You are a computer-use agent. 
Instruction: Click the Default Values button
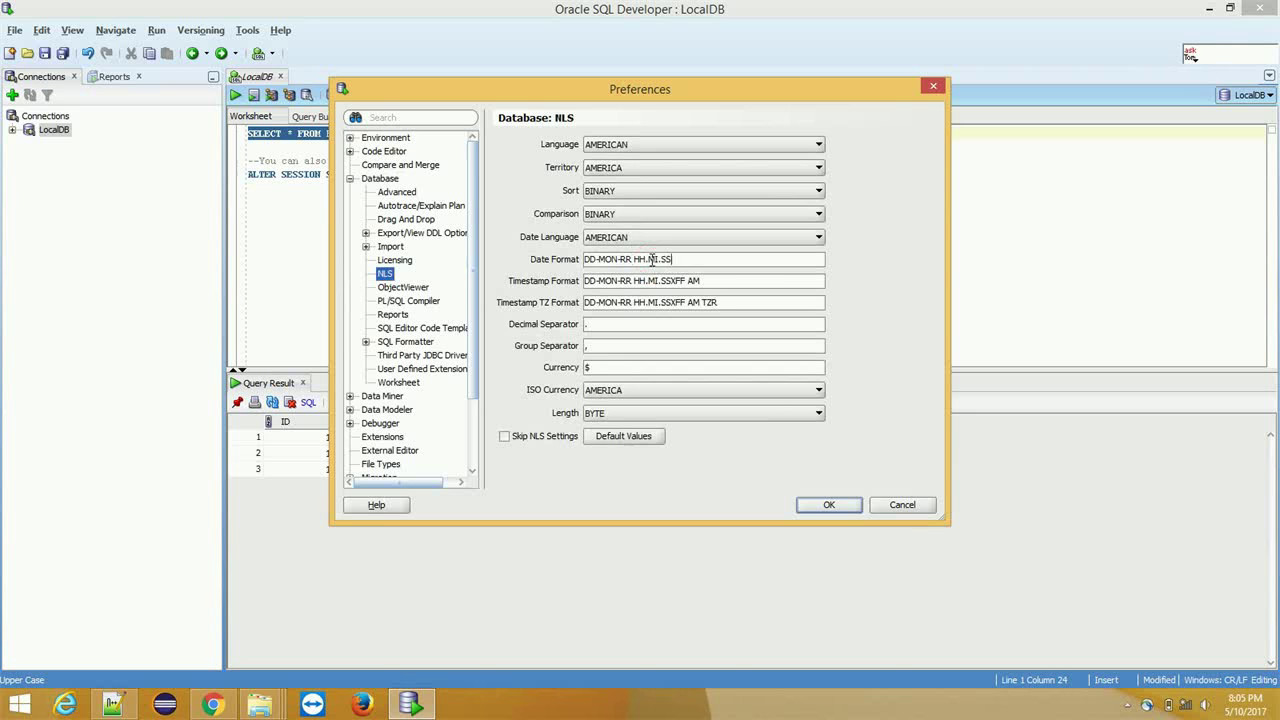tap(624, 436)
